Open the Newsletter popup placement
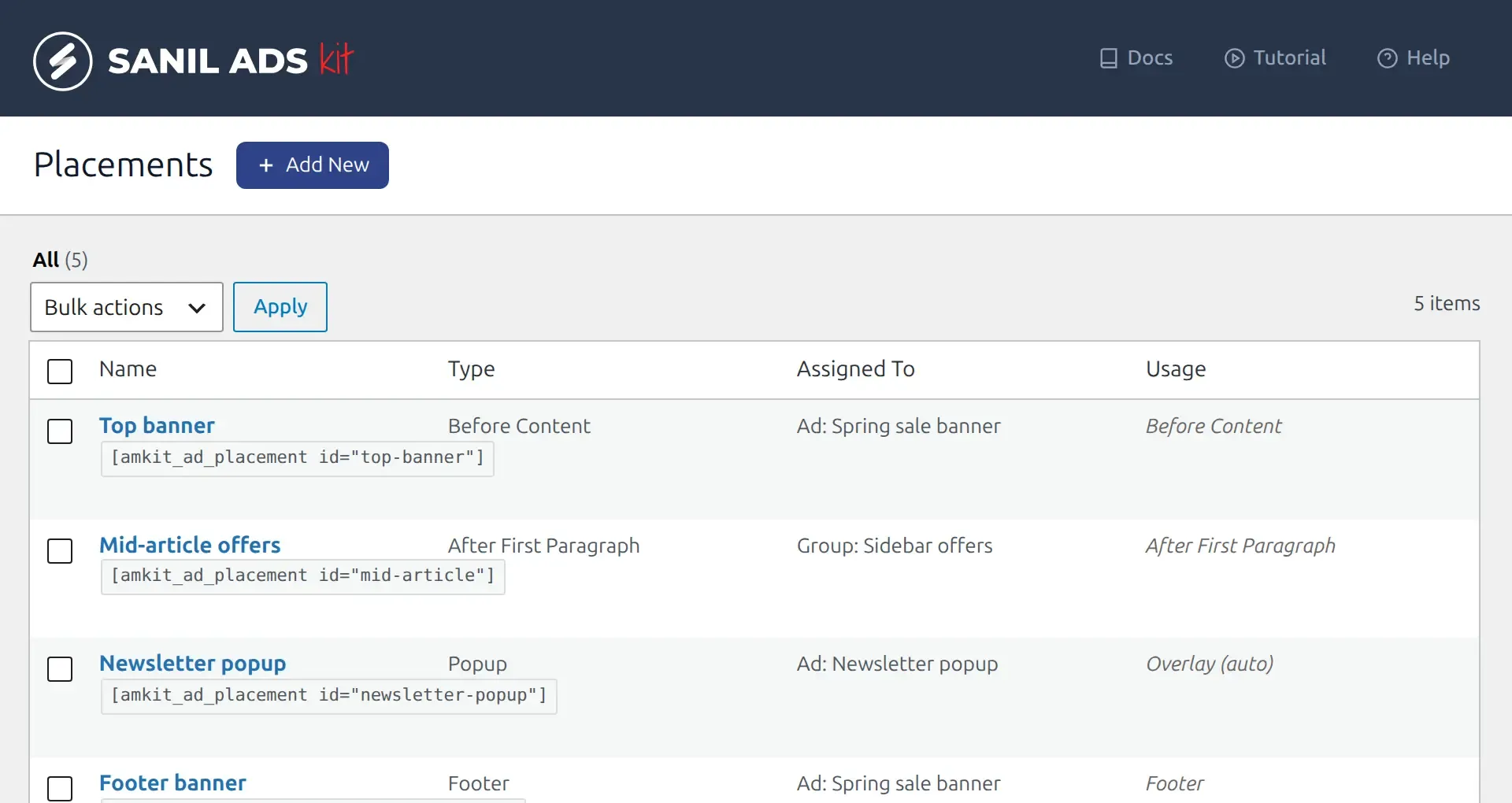The image size is (1512, 803). tap(193, 664)
